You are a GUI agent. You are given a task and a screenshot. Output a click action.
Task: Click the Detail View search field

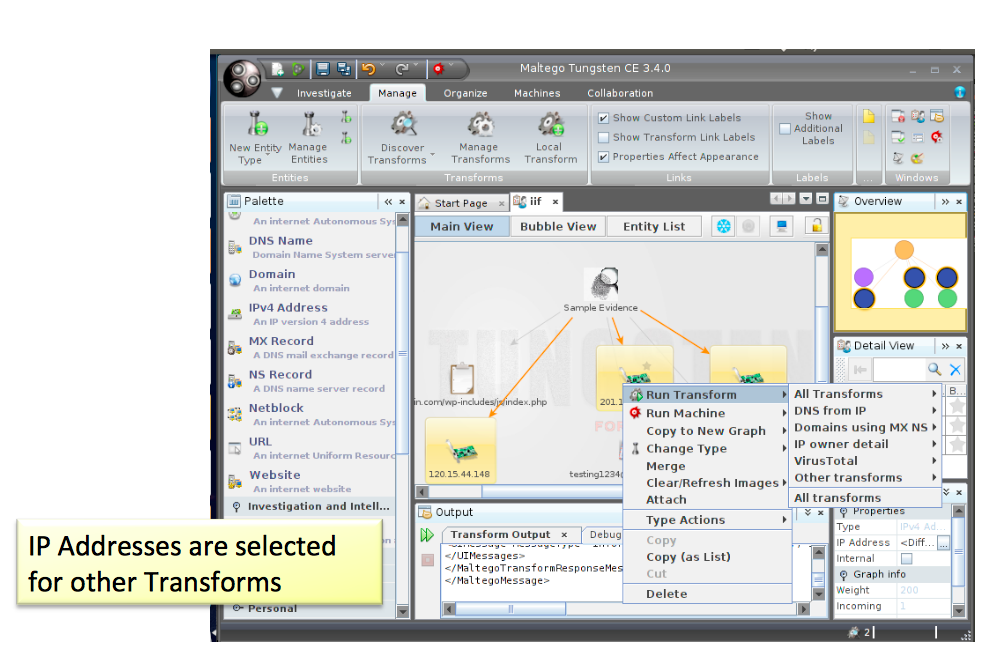898,370
